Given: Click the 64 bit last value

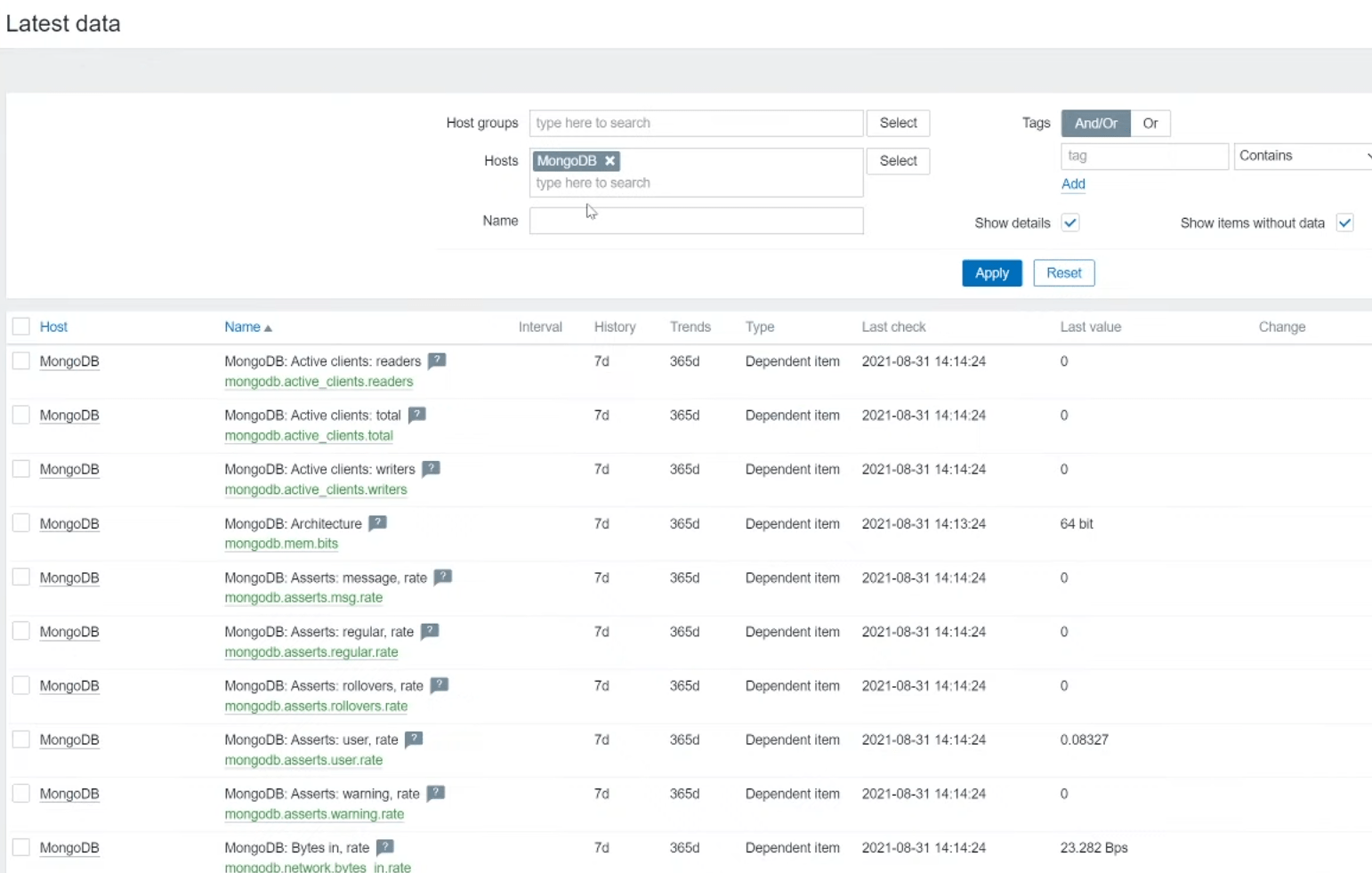Looking at the screenshot, I should tap(1077, 524).
